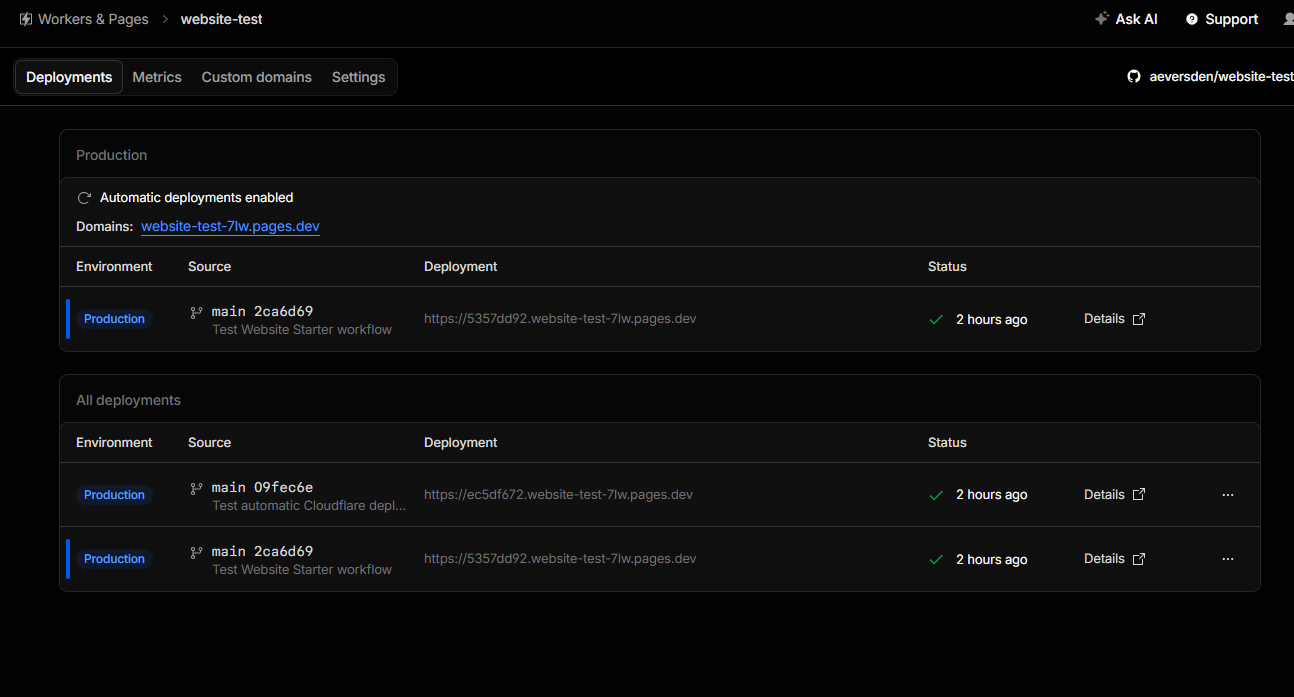
Task: Open Details for last 2ca6d69 deployment
Action: [1104, 559]
